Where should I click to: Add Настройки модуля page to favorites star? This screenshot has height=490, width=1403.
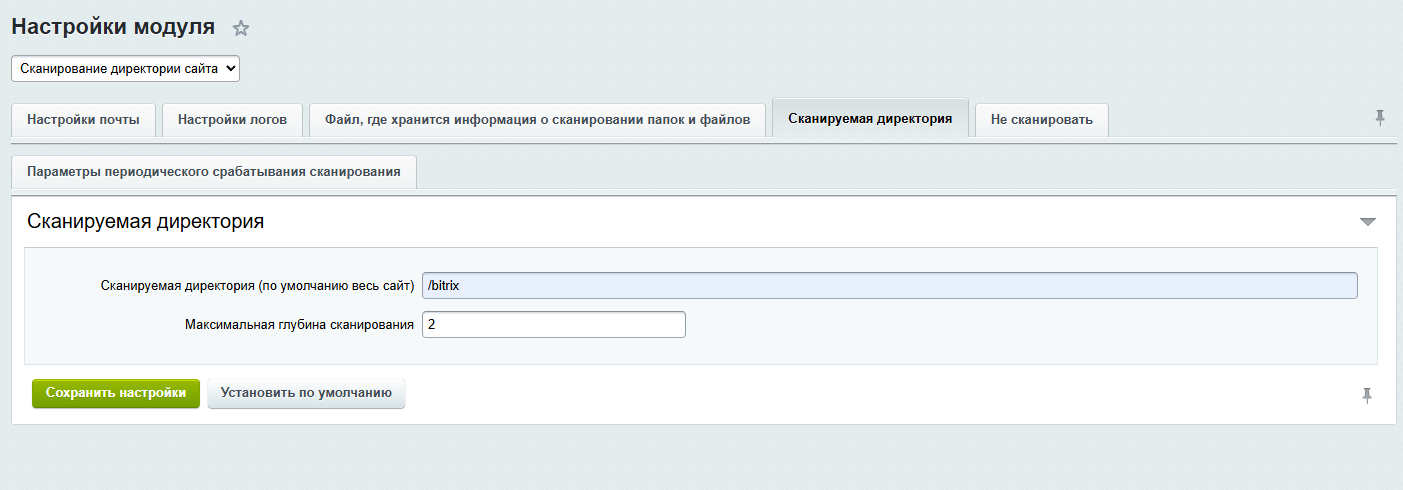(x=241, y=29)
